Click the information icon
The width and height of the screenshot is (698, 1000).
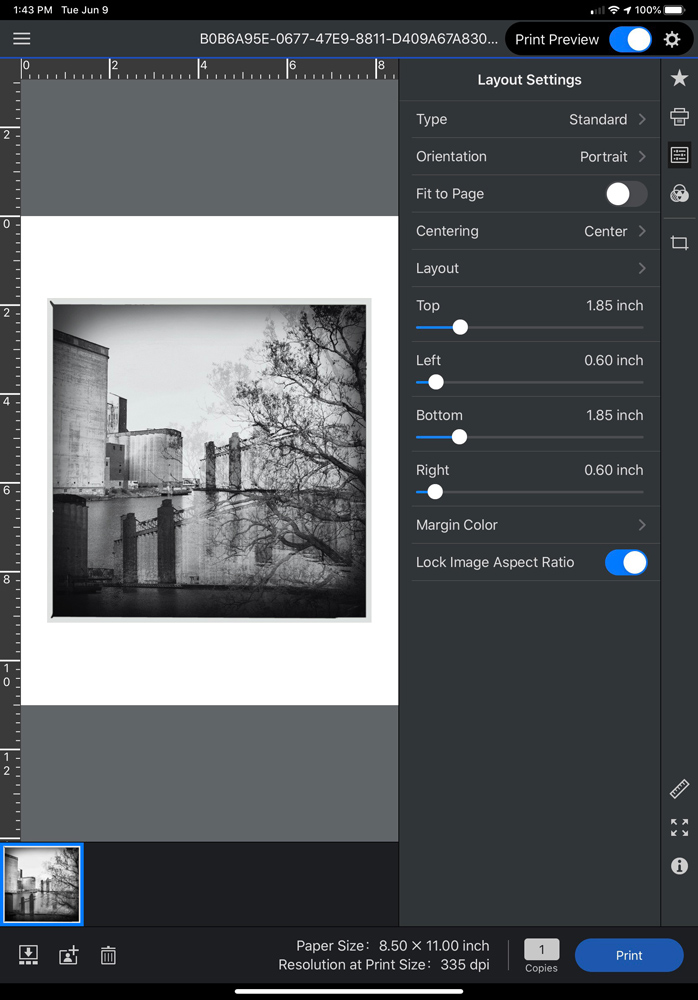pyautogui.click(x=679, y=866)
